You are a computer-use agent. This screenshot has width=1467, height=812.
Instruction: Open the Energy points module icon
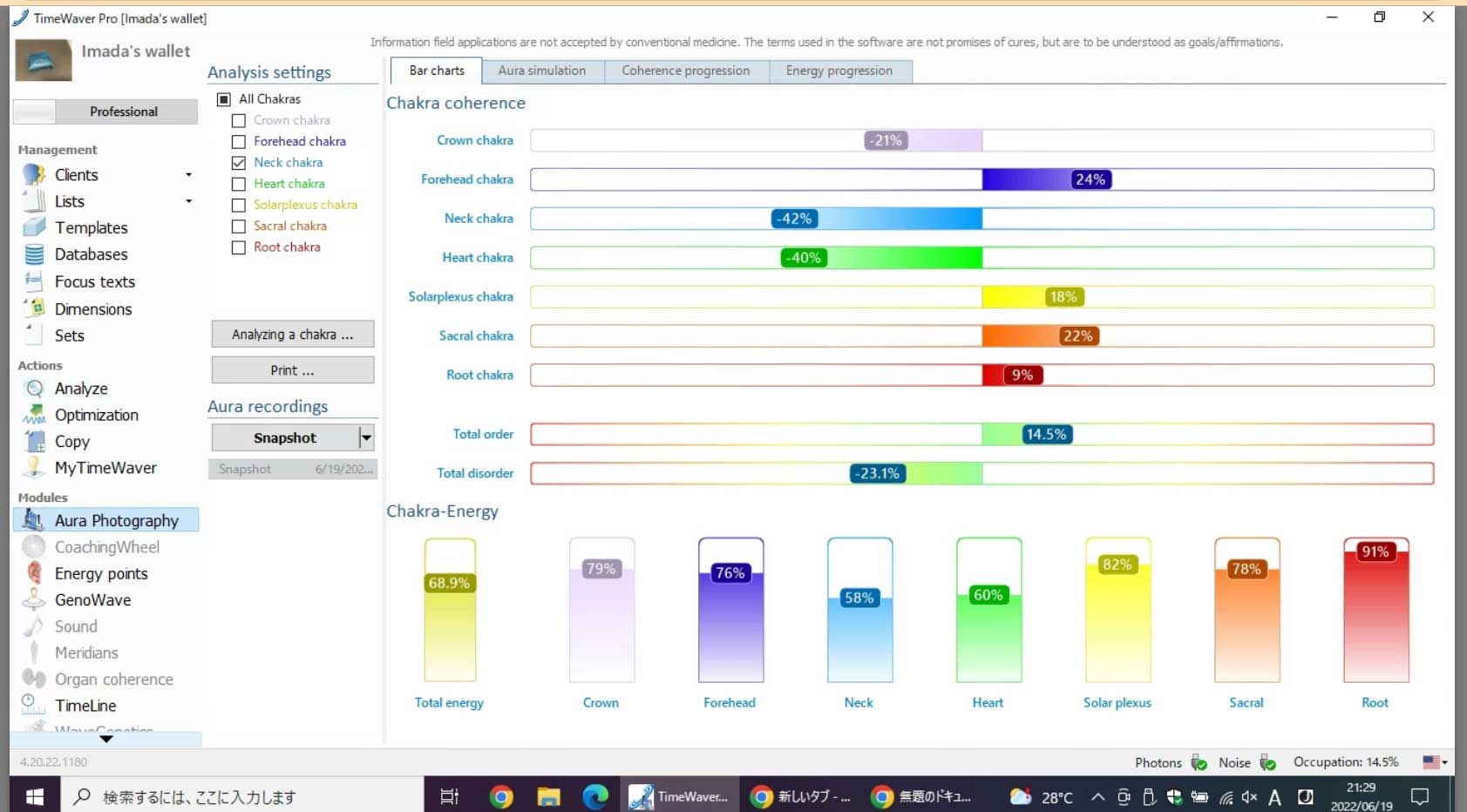pos(34,573)
